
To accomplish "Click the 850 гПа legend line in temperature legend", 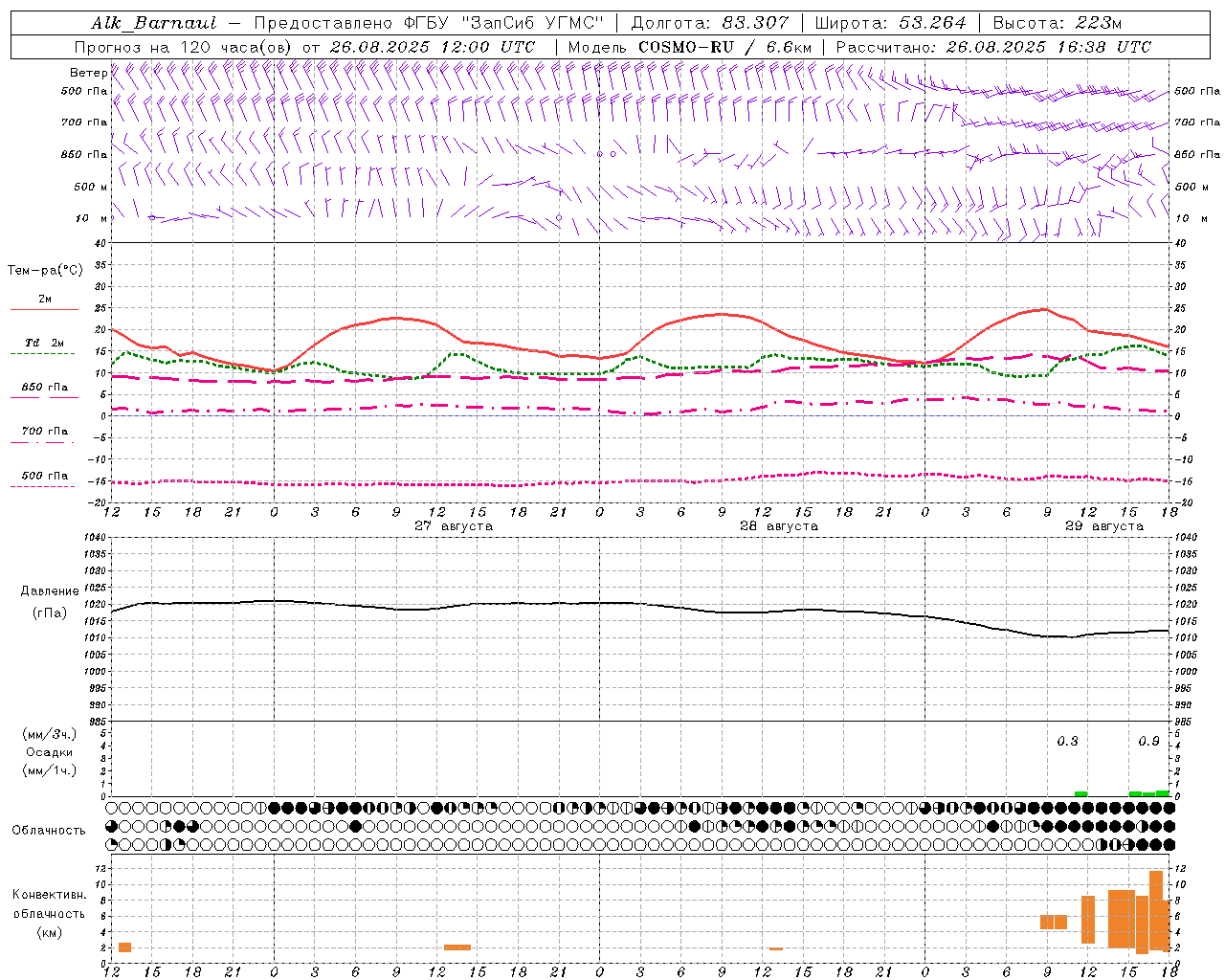I will (x=44, y=397).
